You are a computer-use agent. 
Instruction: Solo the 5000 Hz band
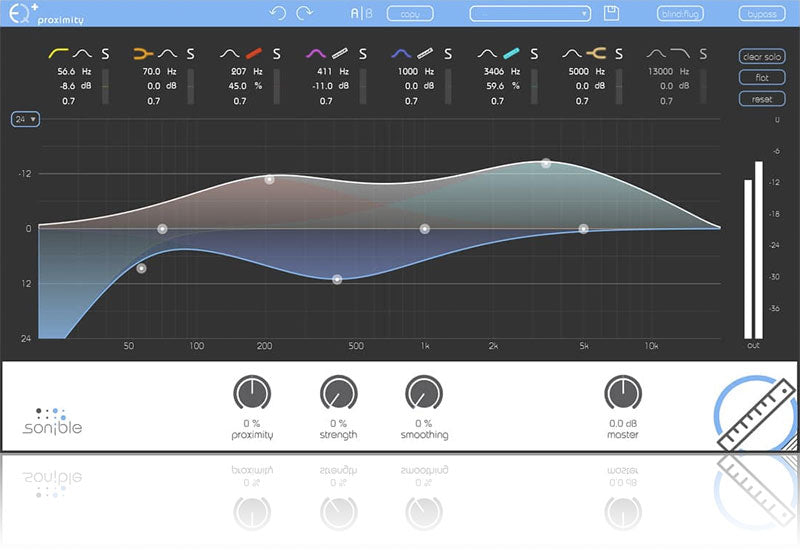pyautogui.click(x=619, y=54)
